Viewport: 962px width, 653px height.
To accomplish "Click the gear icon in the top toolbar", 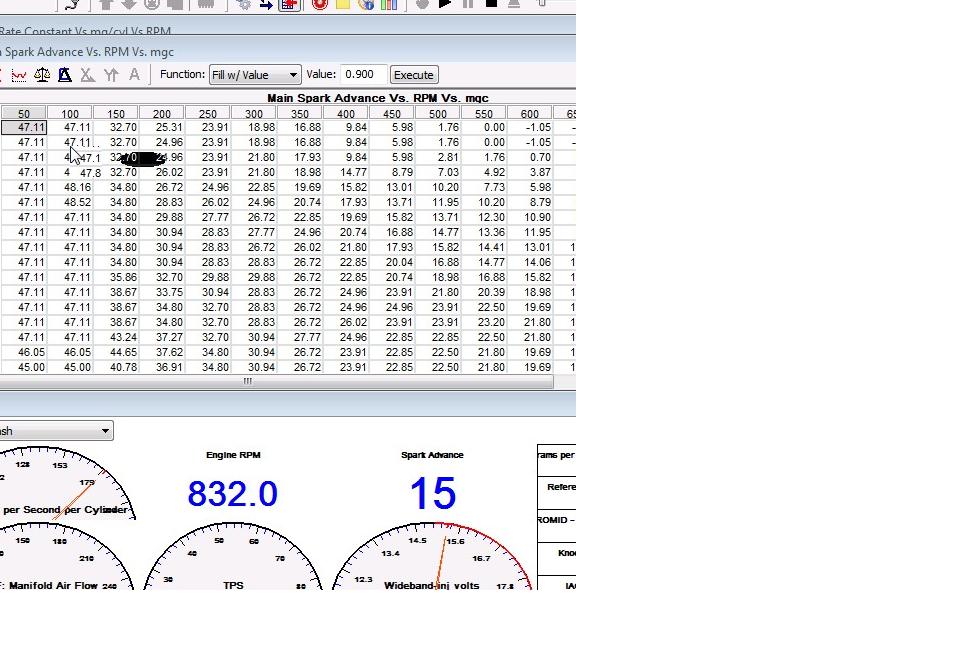I will tap(244, 4).
